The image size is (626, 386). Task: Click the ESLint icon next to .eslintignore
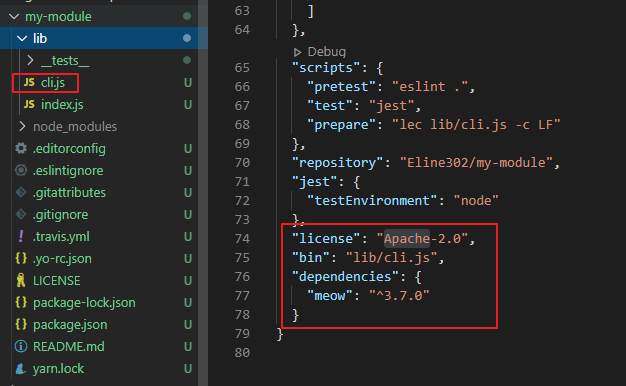click(21, 170)
